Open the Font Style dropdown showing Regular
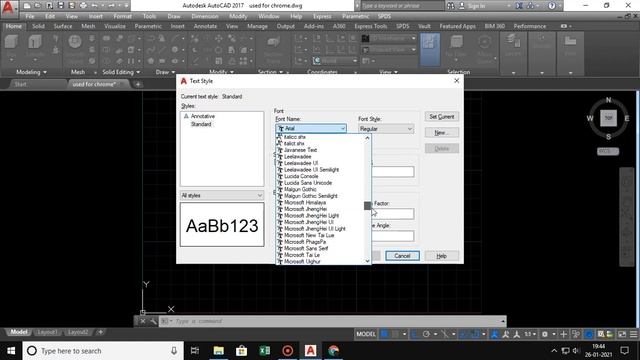 386,129
